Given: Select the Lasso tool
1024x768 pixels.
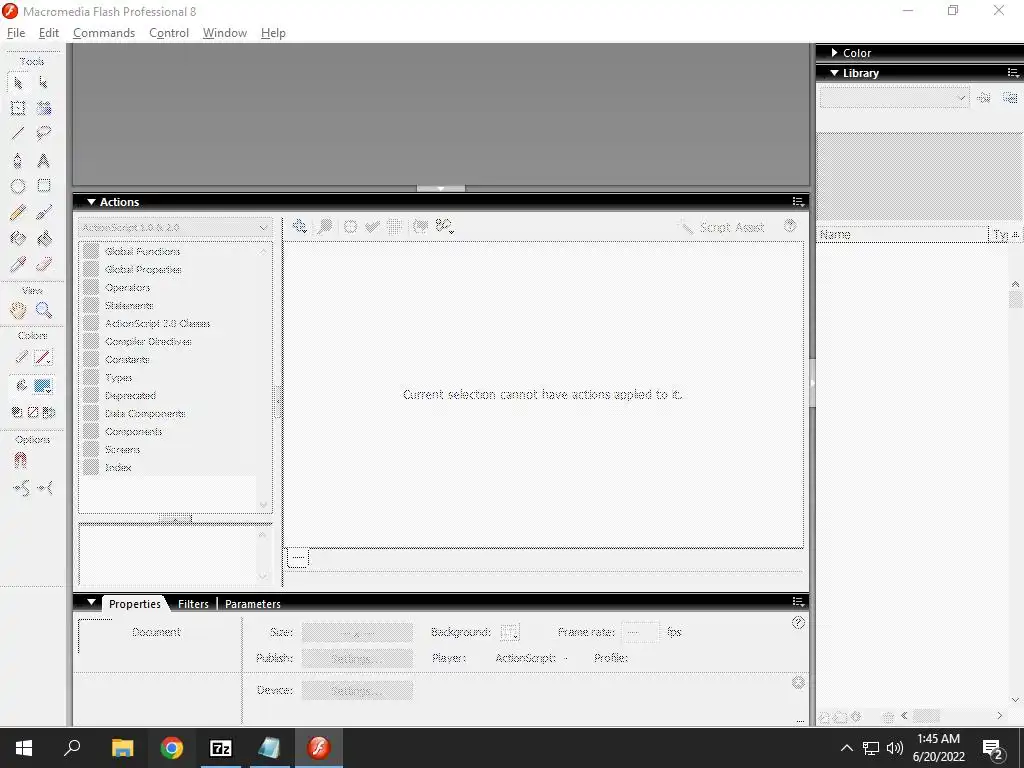Looking at the screenshot, I should pyautogui.click(x=43, y=134).
